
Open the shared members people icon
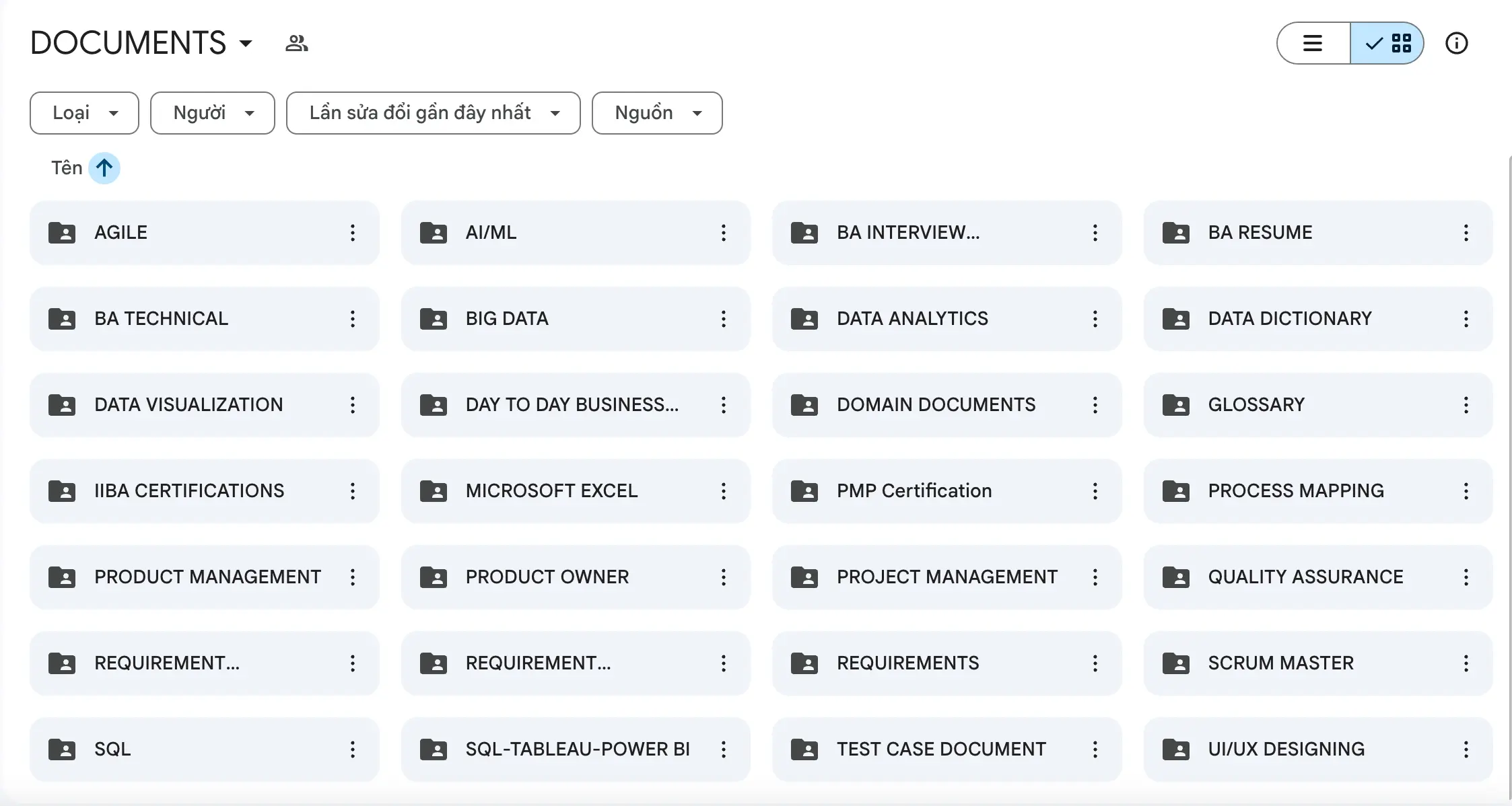click(297, 44)
